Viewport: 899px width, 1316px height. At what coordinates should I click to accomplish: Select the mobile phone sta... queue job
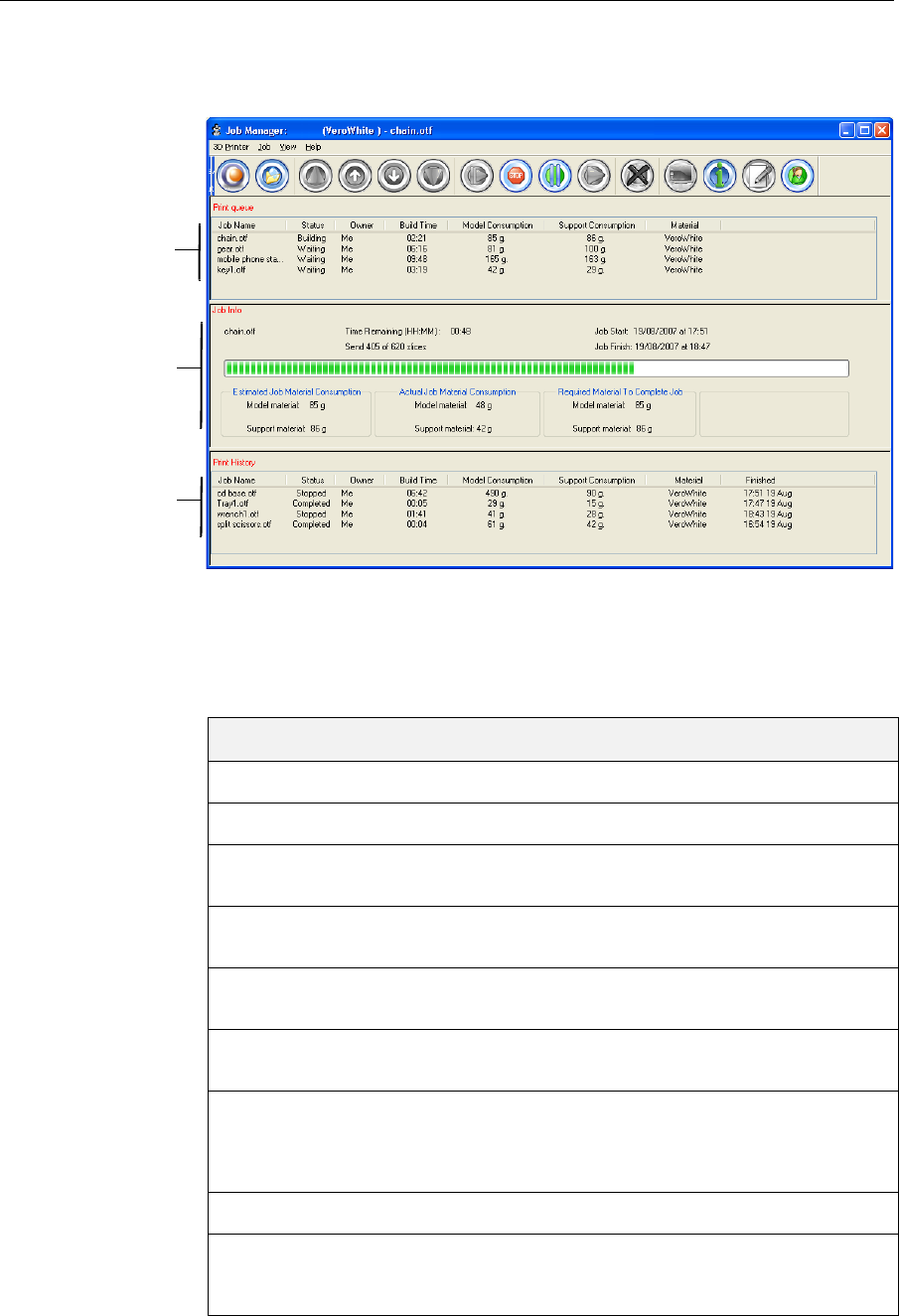click(x=250, y=259)
